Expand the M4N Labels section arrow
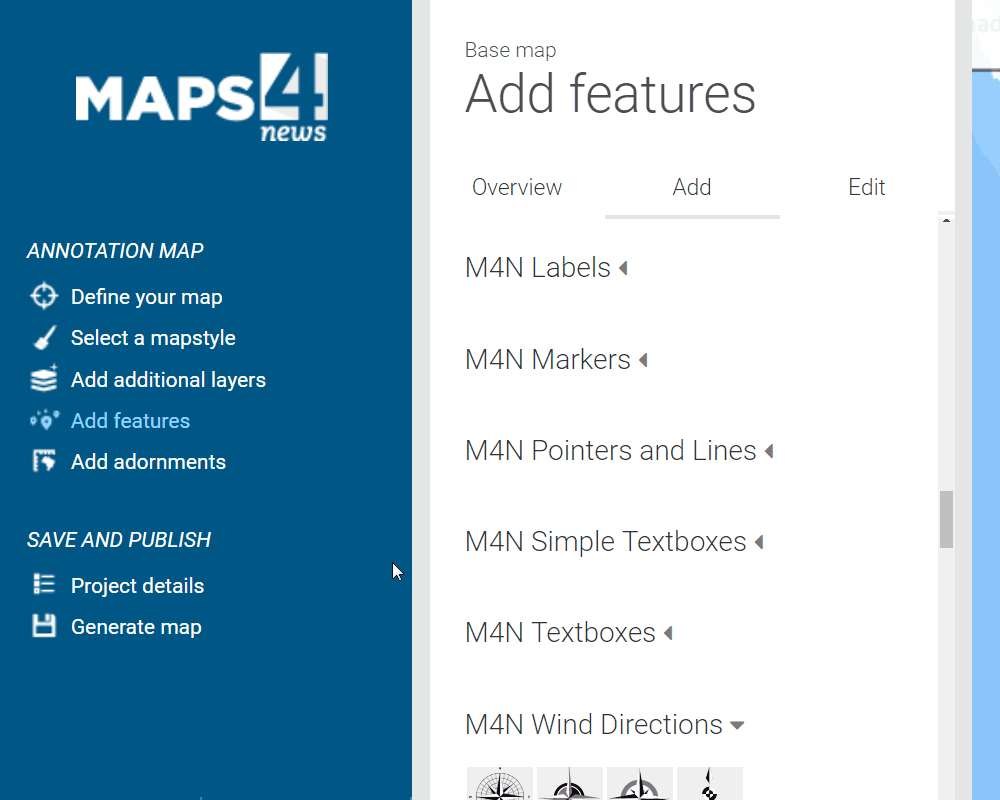Viewport: 1000px width, 800px height. [x=624, y=269]
